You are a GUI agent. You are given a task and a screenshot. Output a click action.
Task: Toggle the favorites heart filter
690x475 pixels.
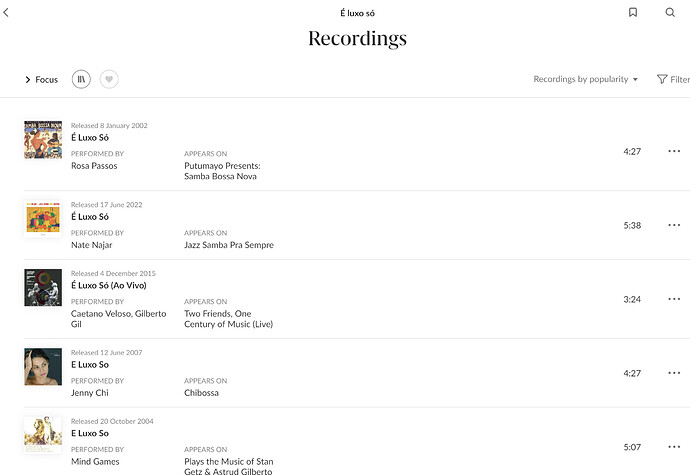click(x=109, y=79)
